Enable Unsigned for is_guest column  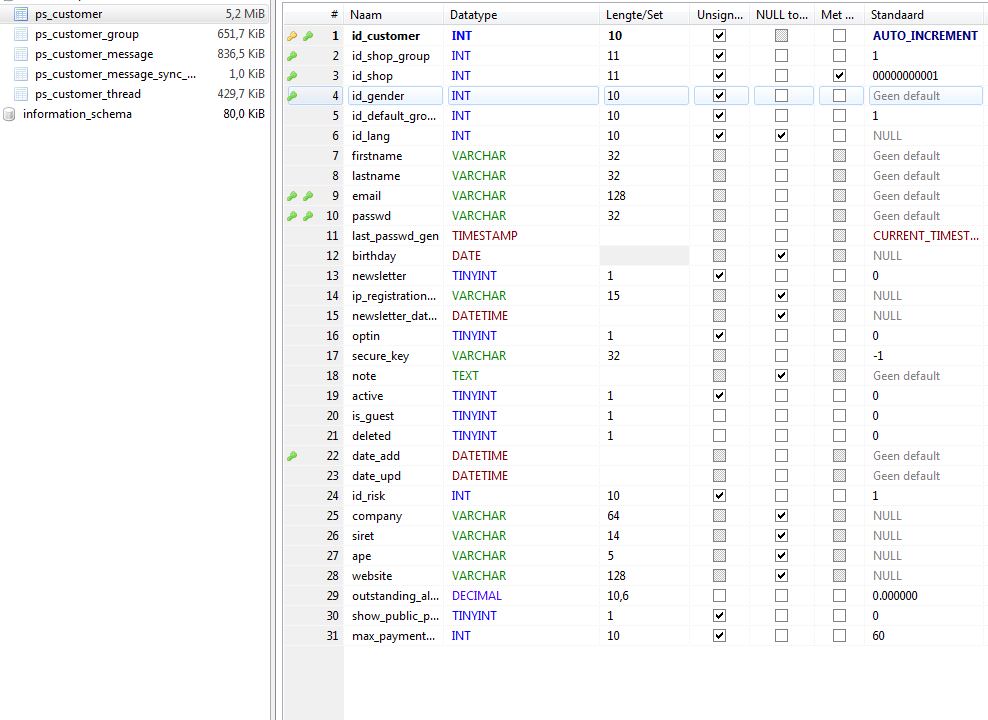719,416
